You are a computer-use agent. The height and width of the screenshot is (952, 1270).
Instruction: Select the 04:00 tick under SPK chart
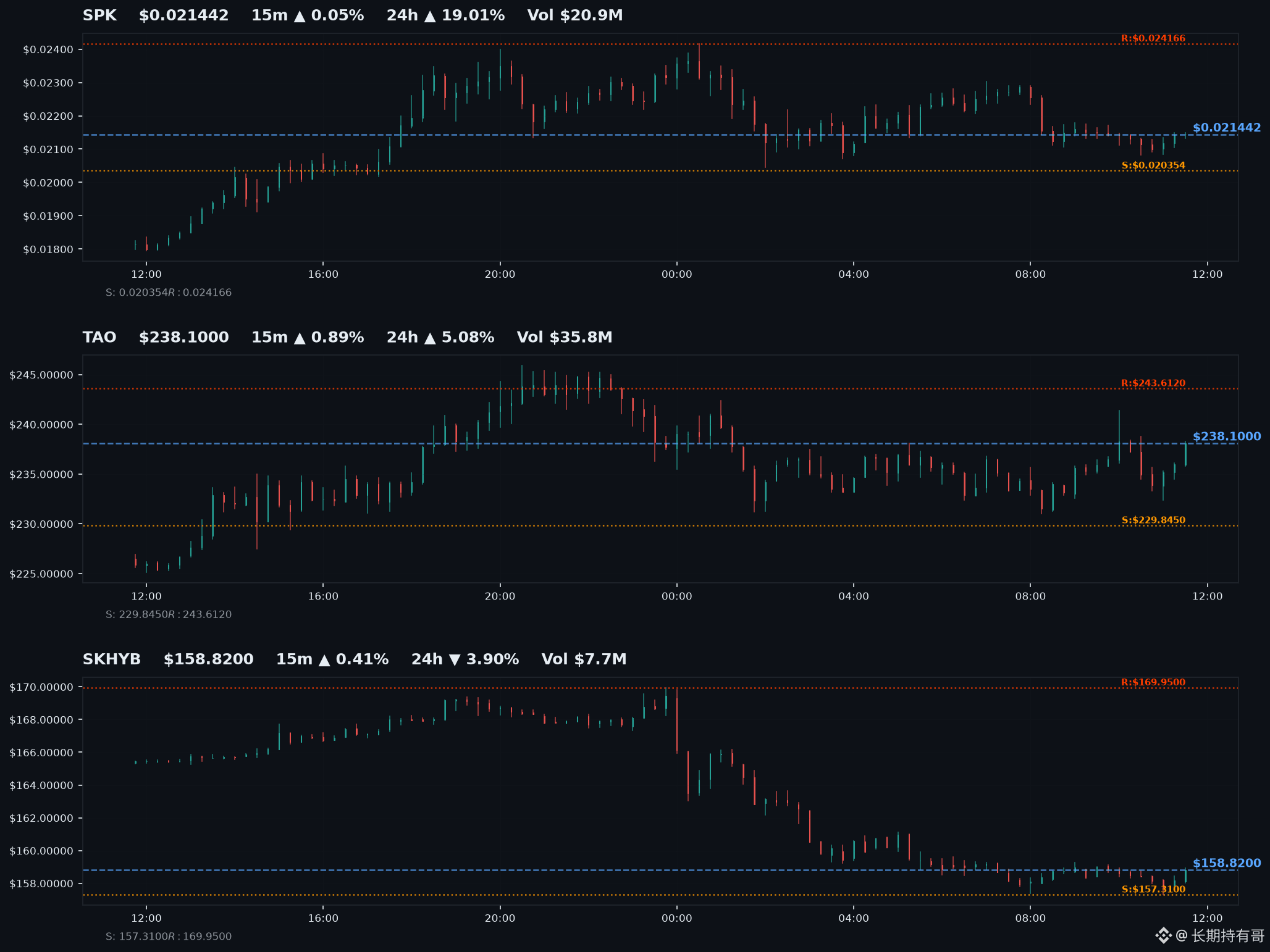[854, 274]
